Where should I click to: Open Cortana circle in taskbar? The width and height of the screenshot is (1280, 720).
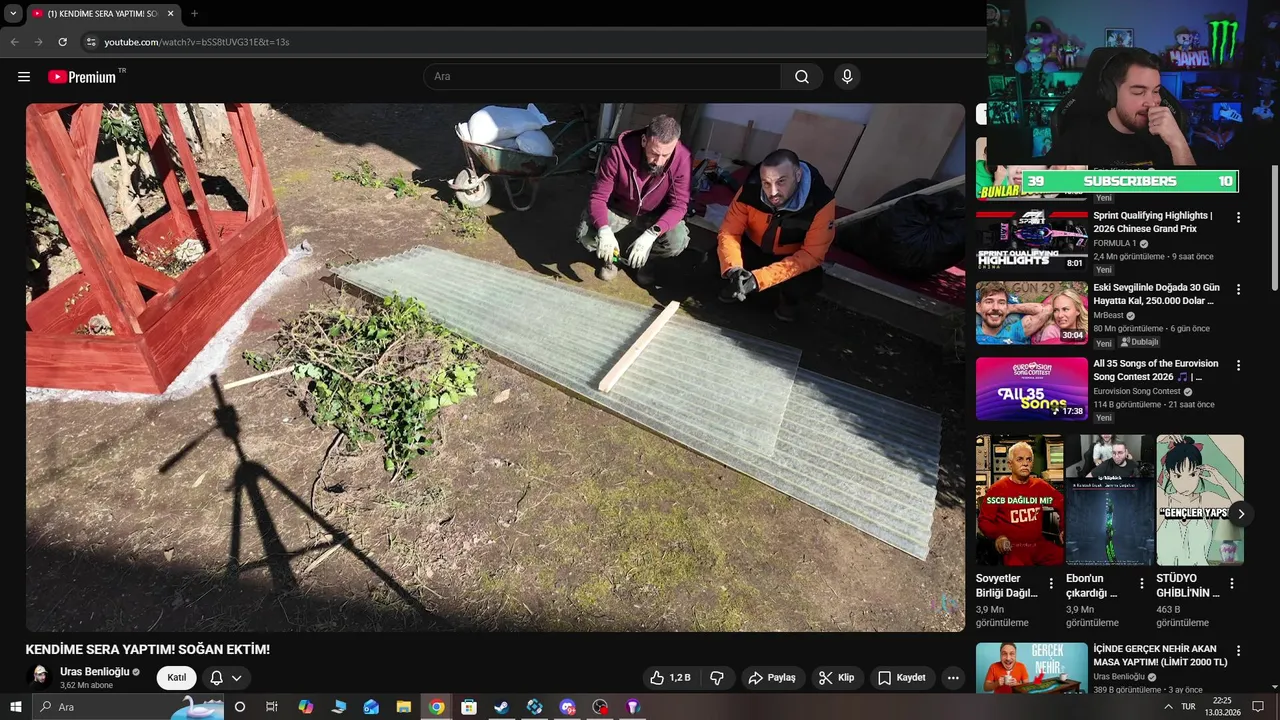[x=240, y=707]
